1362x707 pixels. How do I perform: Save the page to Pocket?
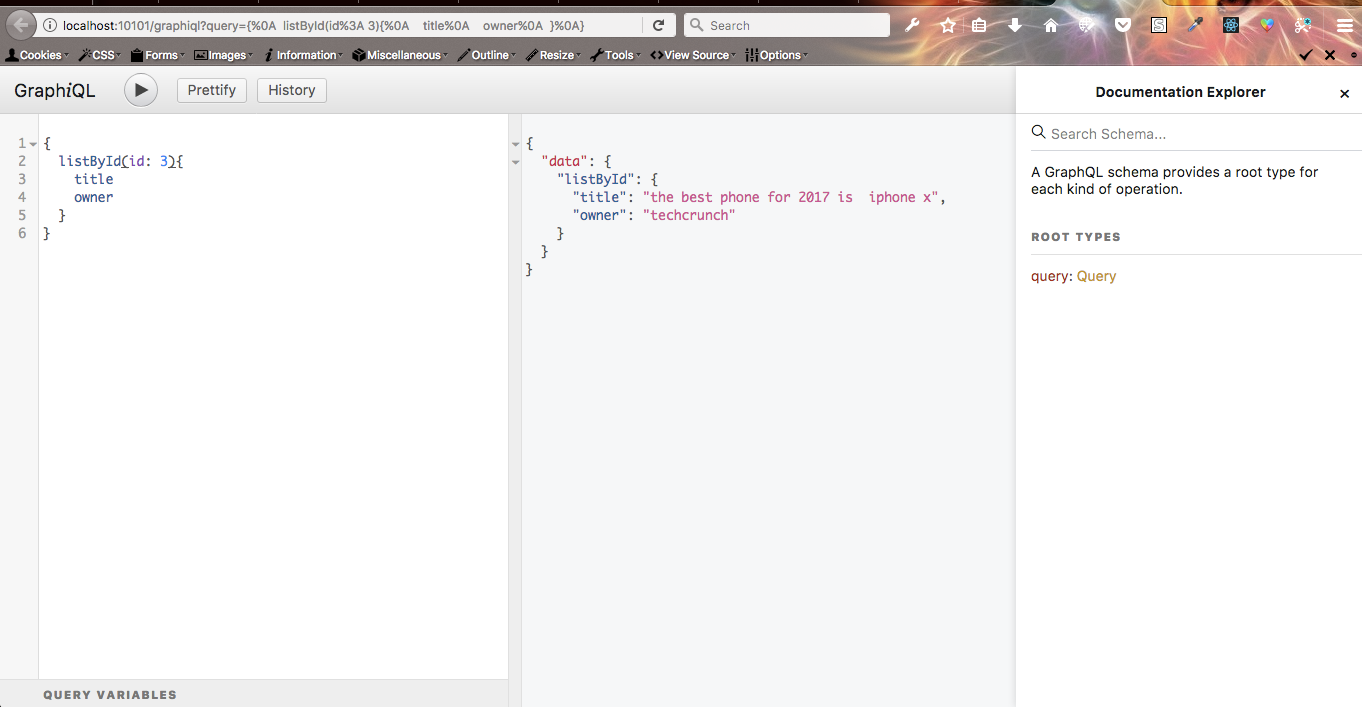(x=1123, y=25)
